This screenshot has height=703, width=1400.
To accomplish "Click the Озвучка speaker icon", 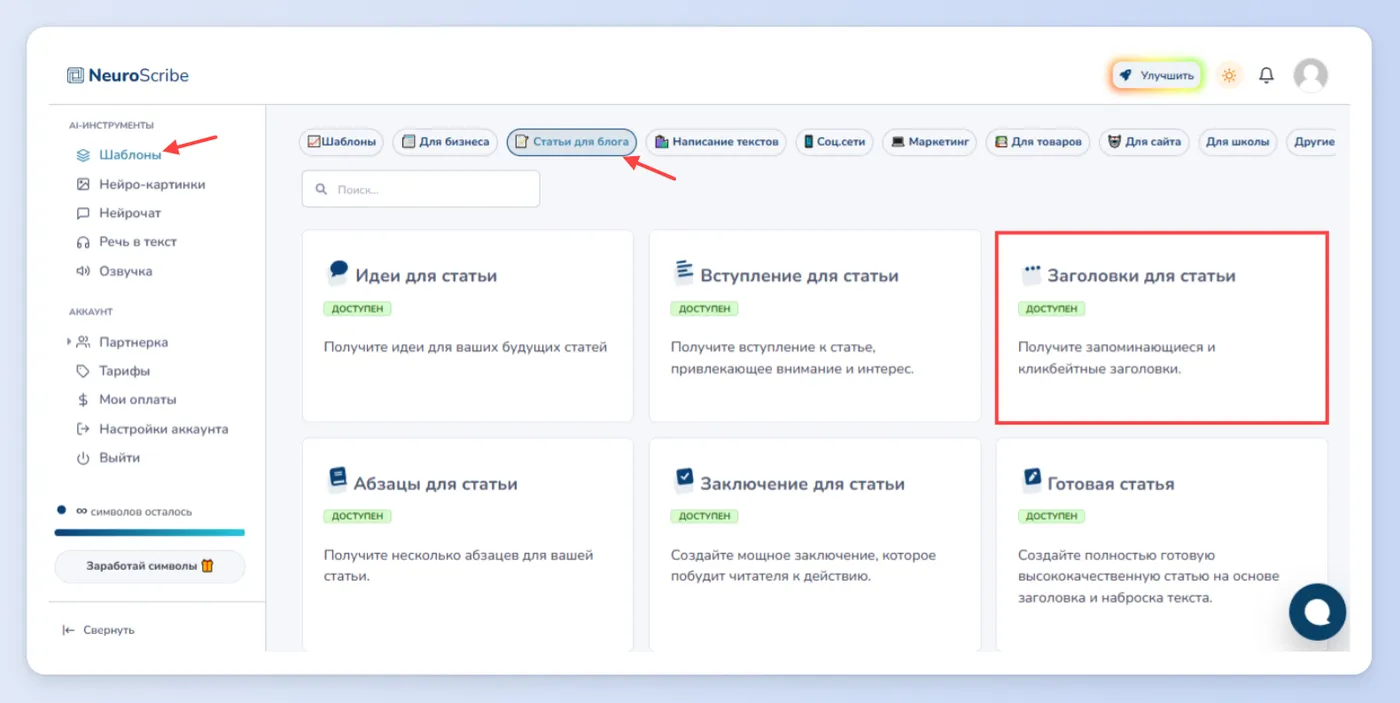I will pos(84,271).
